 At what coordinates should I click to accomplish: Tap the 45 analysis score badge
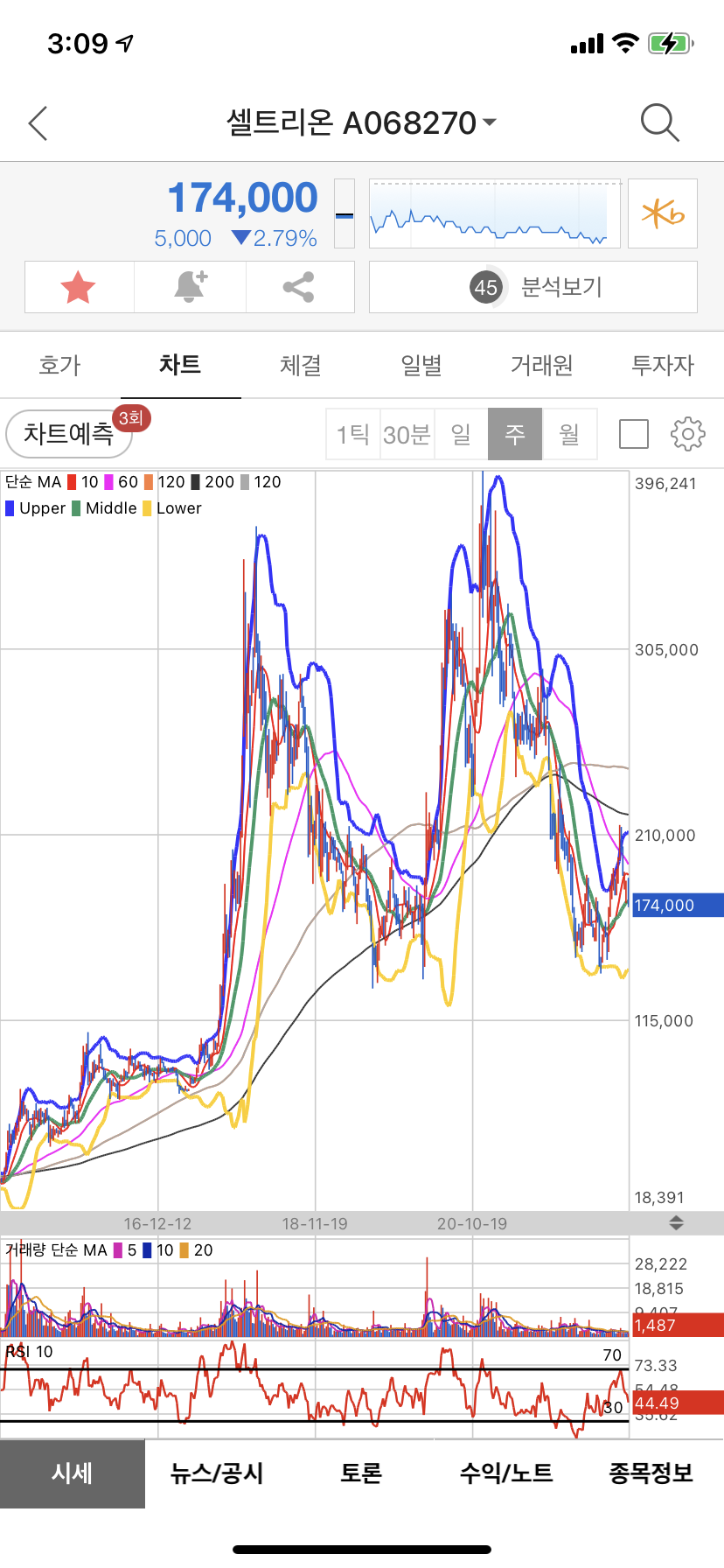[x=486, y=287]
